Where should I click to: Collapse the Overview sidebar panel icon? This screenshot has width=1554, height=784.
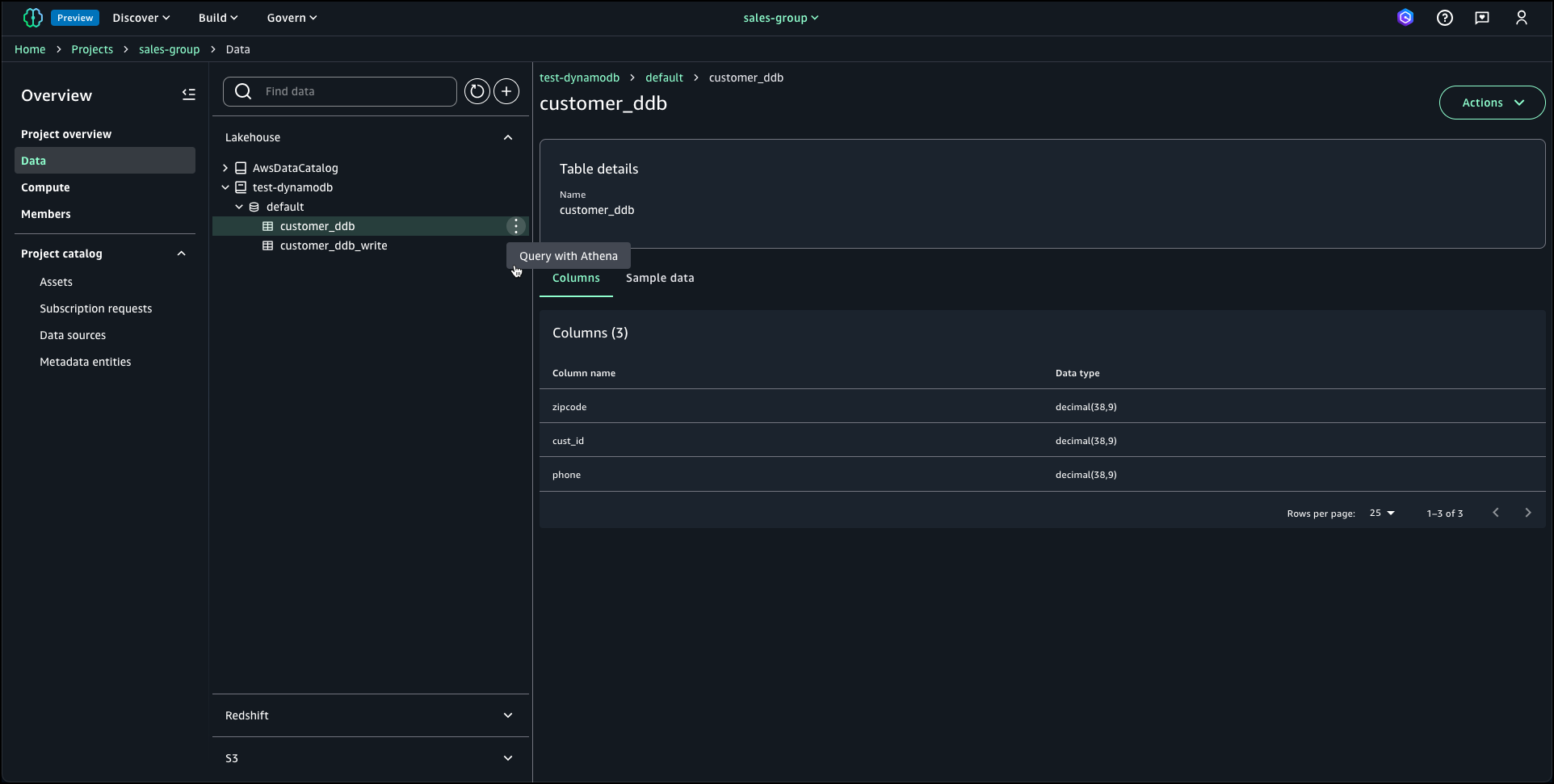pos(189,94)
